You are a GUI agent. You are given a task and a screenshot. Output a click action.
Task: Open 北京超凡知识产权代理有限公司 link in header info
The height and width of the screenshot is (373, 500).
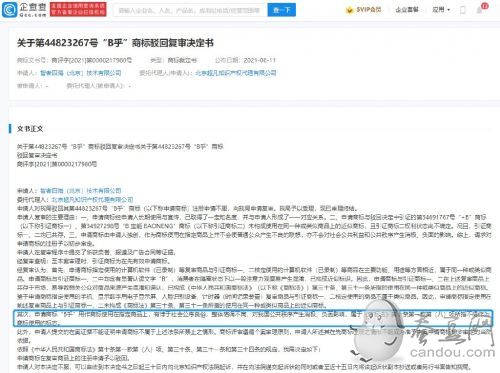(x=236, y=73)
